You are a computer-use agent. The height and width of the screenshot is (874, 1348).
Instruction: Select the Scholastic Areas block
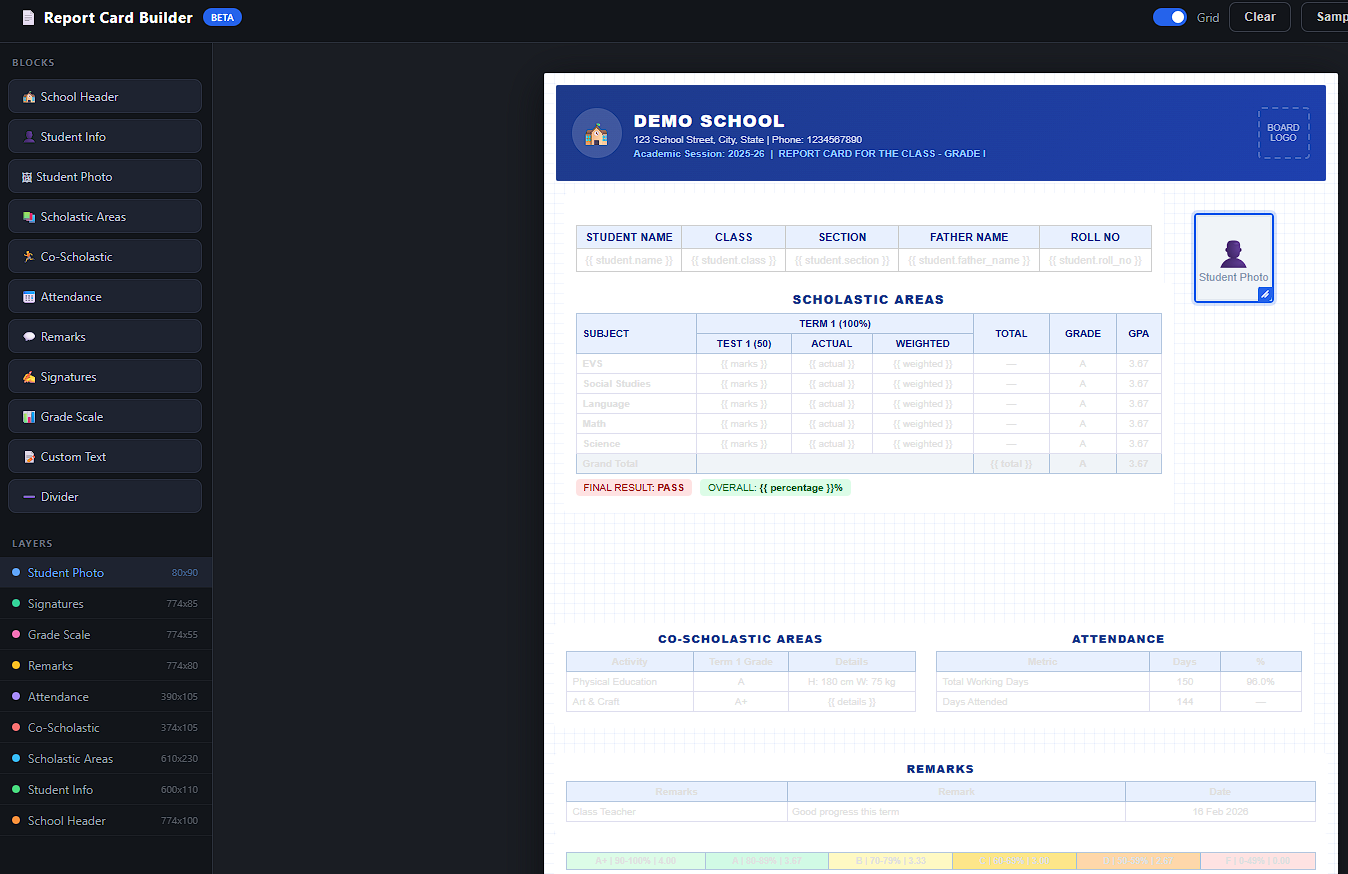[104, 216]
